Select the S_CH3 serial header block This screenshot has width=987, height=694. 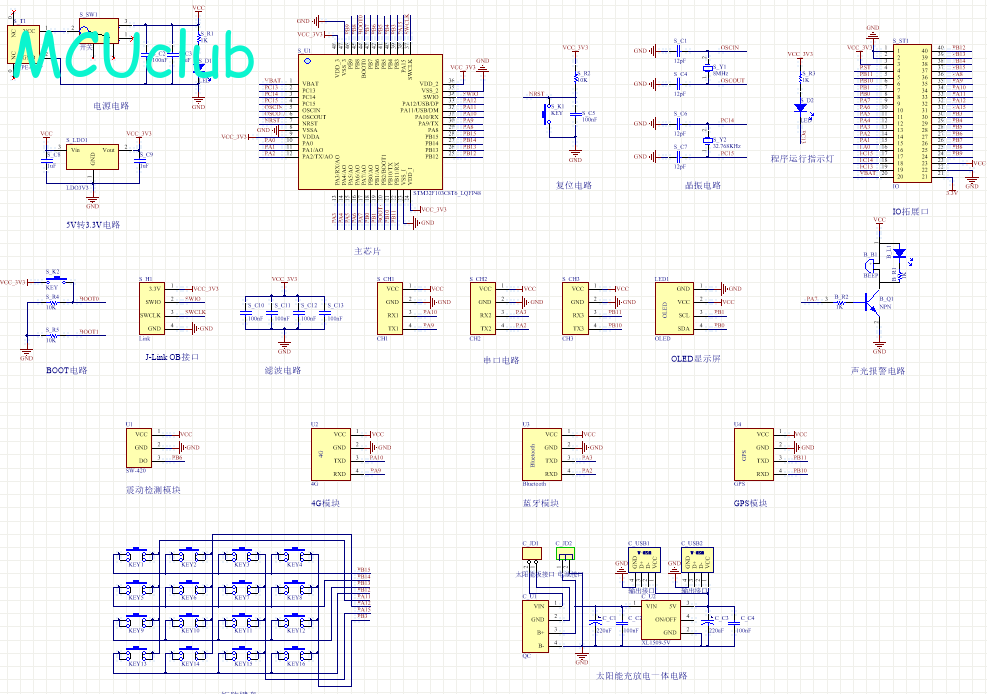pyautogui.click(x=575, y=308)
